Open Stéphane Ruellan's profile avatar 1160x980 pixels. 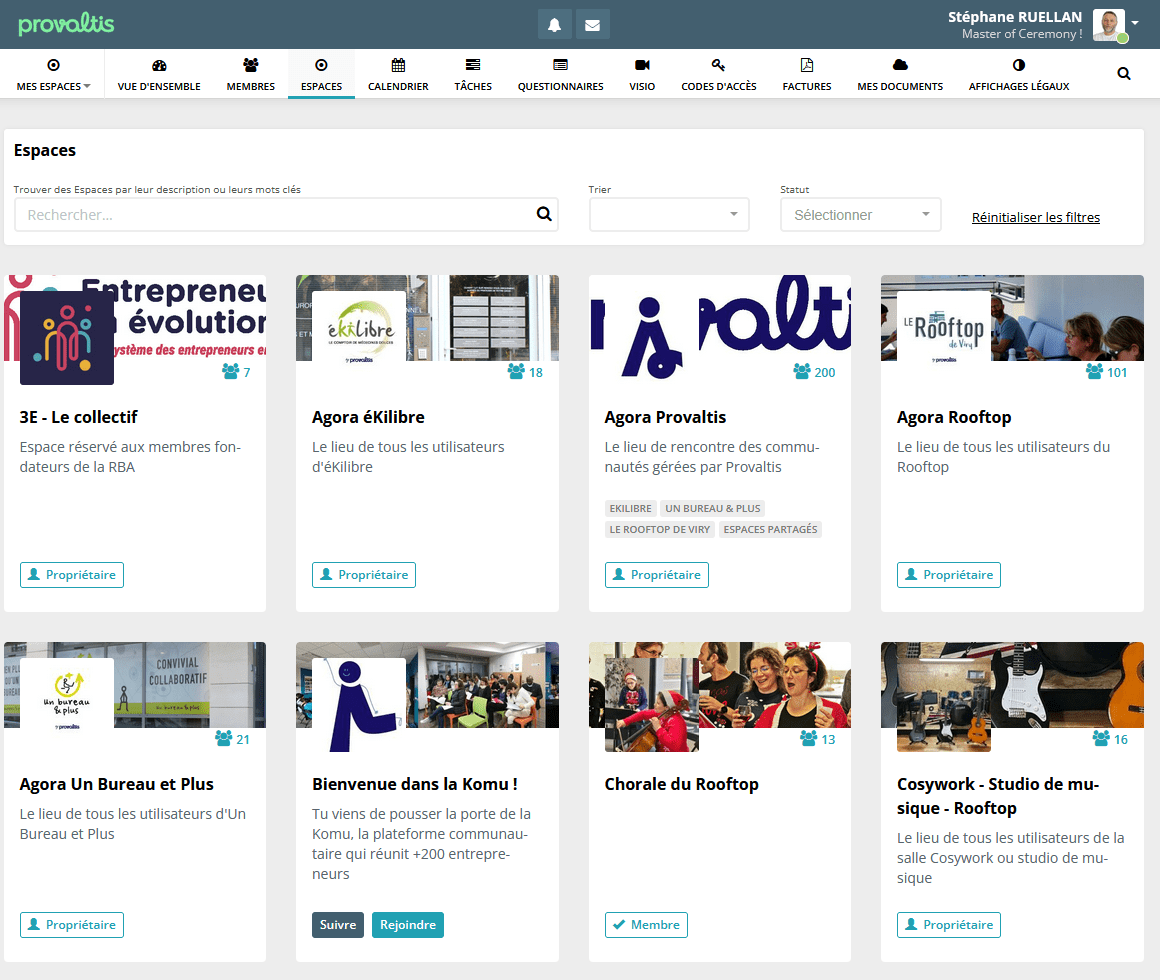tap(1109, 25)
